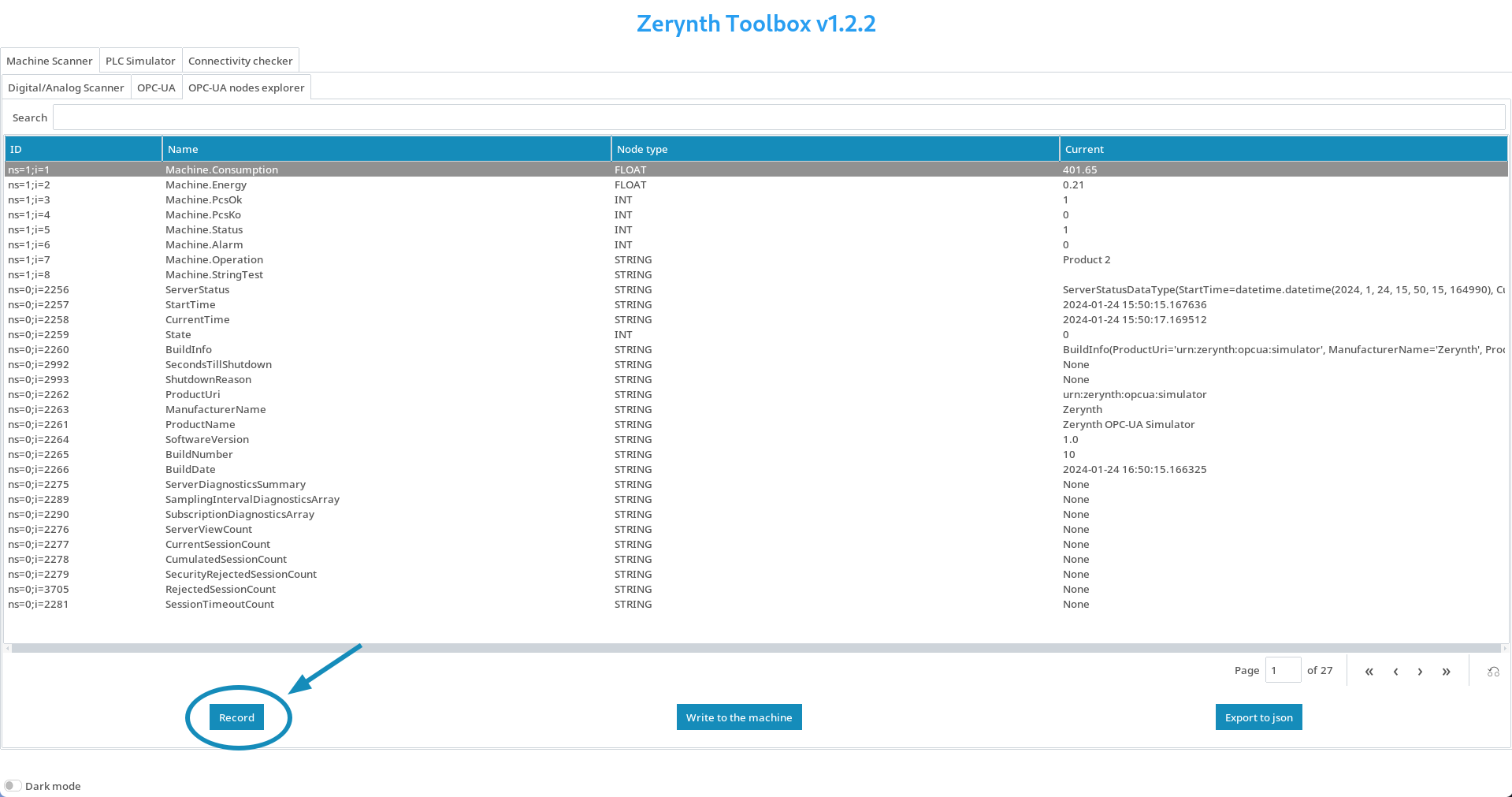Focus the Search input field
Screen dimensions: 1512x797
(778, 117)
